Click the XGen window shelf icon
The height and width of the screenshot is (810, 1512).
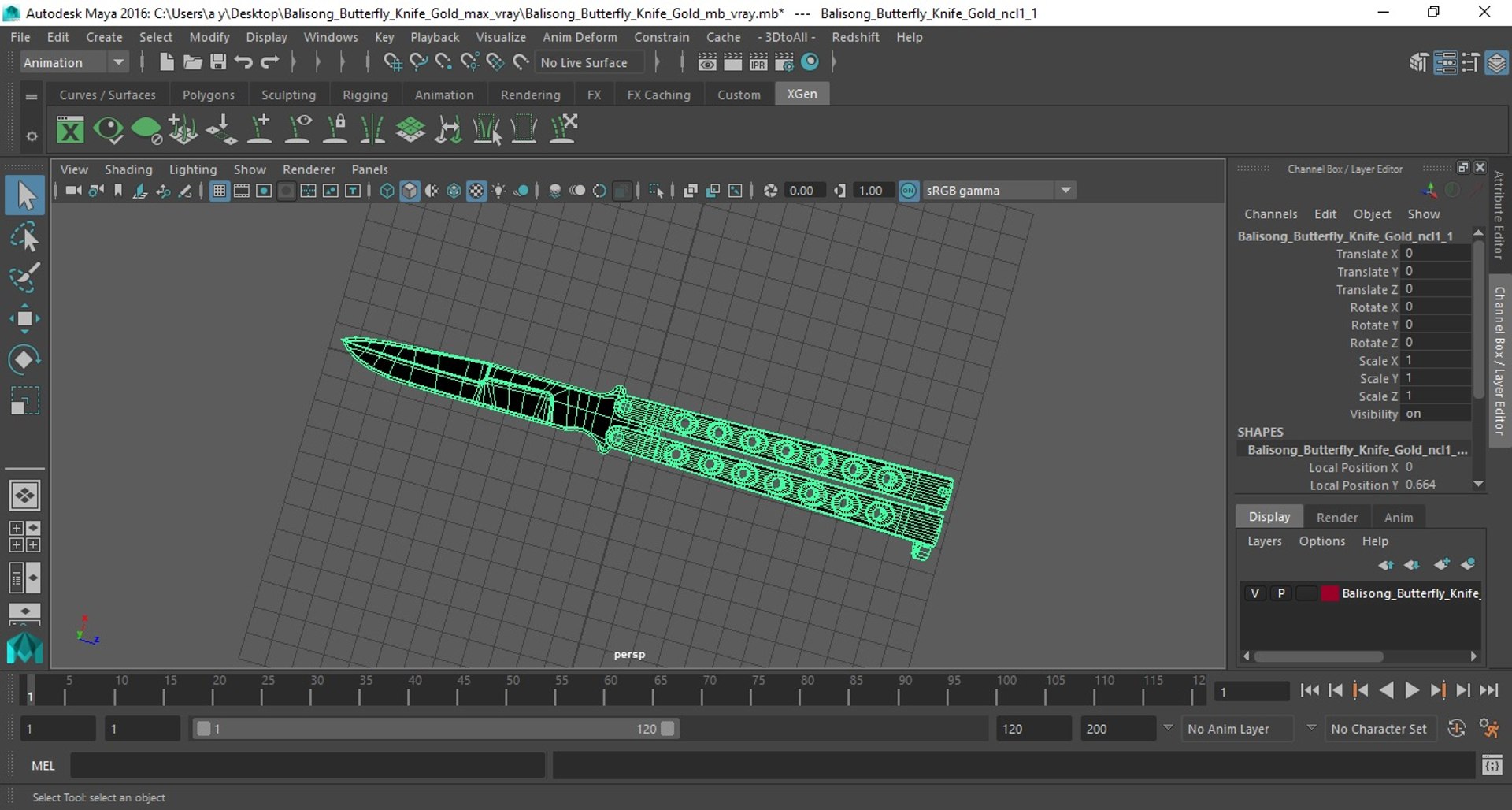pyautogui.click(x=70, y=129)
